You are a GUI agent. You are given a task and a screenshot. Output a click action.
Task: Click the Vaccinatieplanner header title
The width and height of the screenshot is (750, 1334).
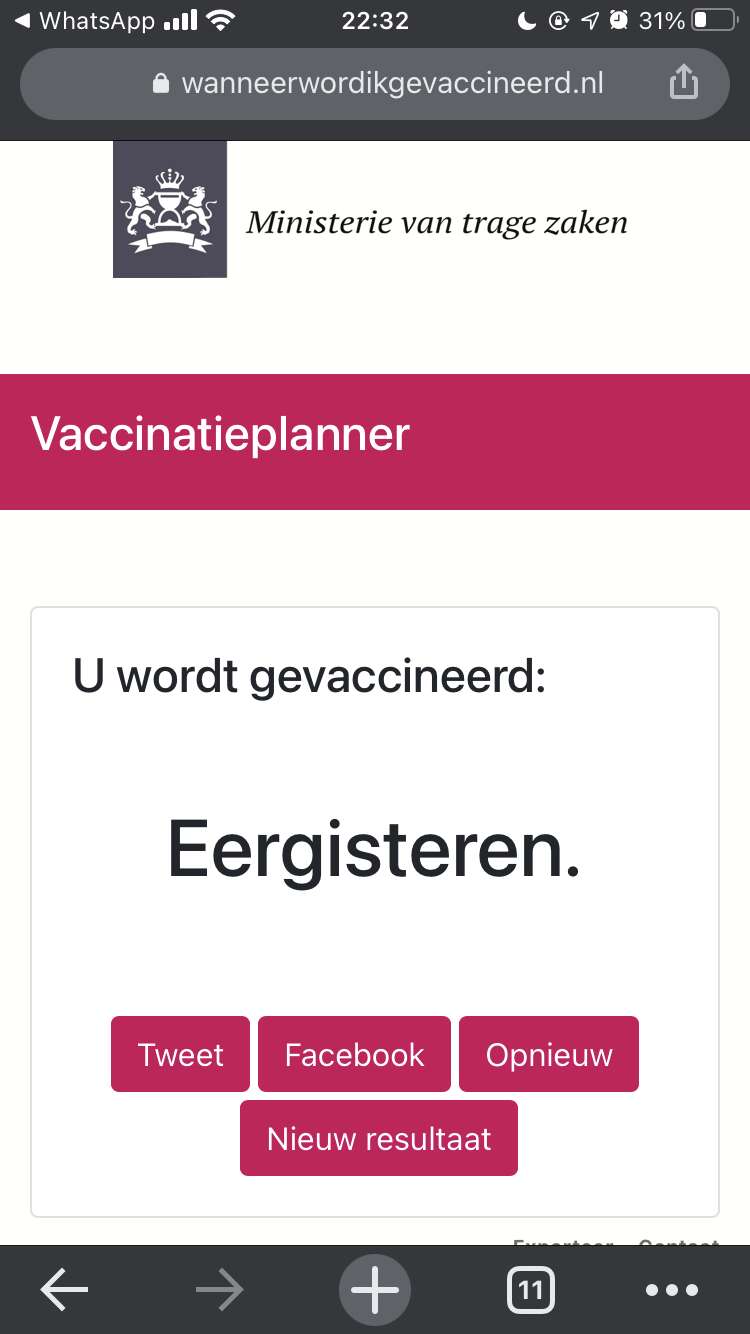220,435
